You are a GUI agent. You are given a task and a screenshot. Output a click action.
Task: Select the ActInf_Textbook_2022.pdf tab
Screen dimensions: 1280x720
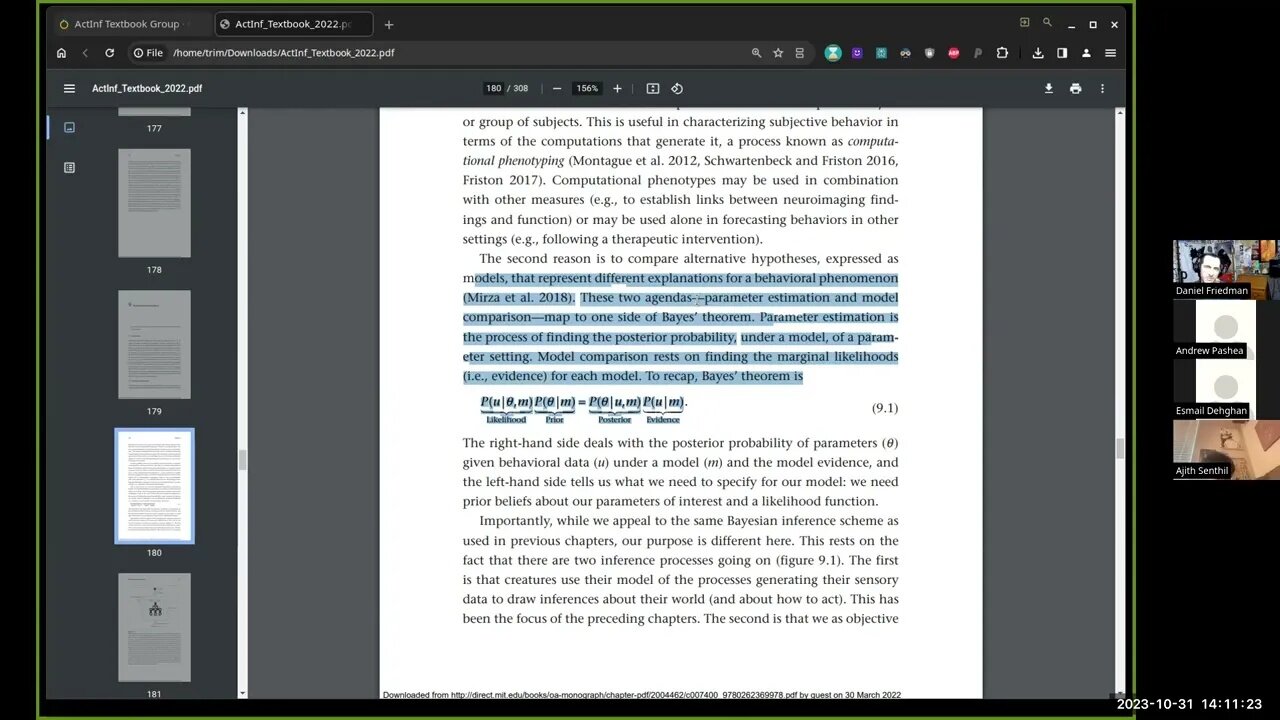point(292,24)
